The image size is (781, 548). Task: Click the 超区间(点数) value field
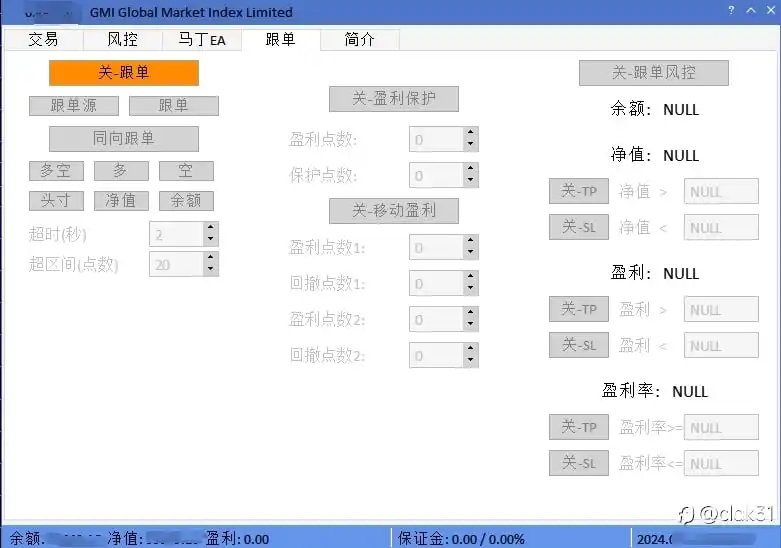[176, 264]
